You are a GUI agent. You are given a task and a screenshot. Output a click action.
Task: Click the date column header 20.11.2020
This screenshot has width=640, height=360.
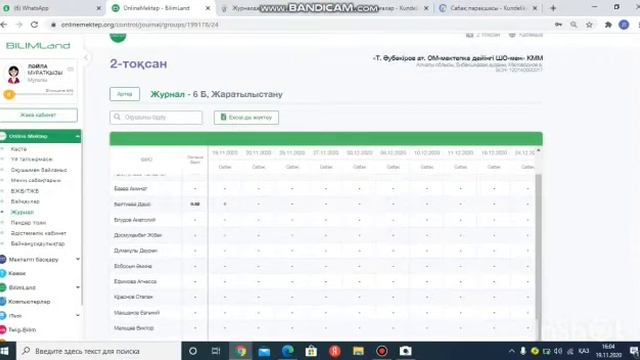258,153
